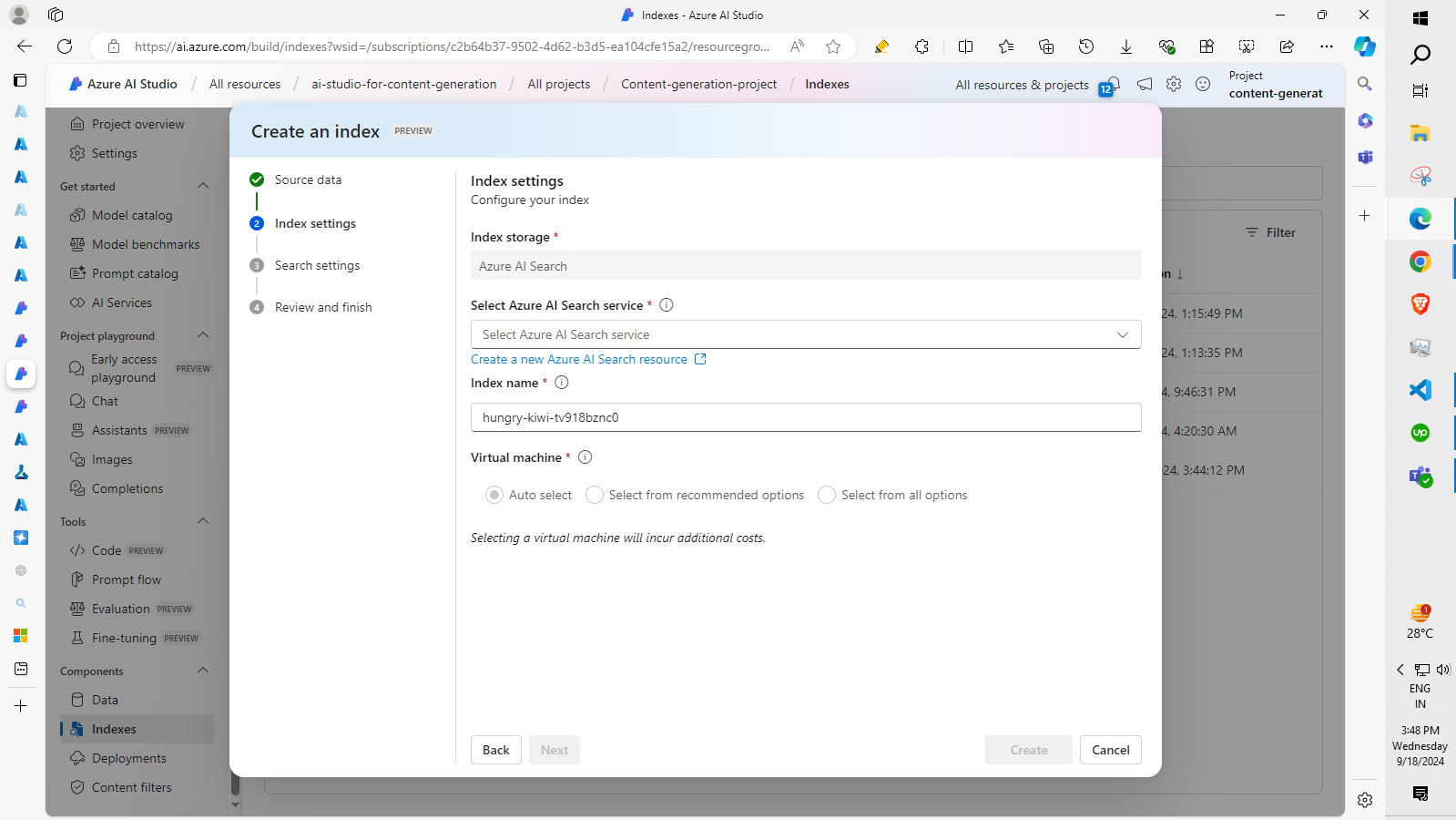Screen dimensions: 1456x820
Task: Open Visual Studio Code from the taskbar
Action: click(1420, 390)
